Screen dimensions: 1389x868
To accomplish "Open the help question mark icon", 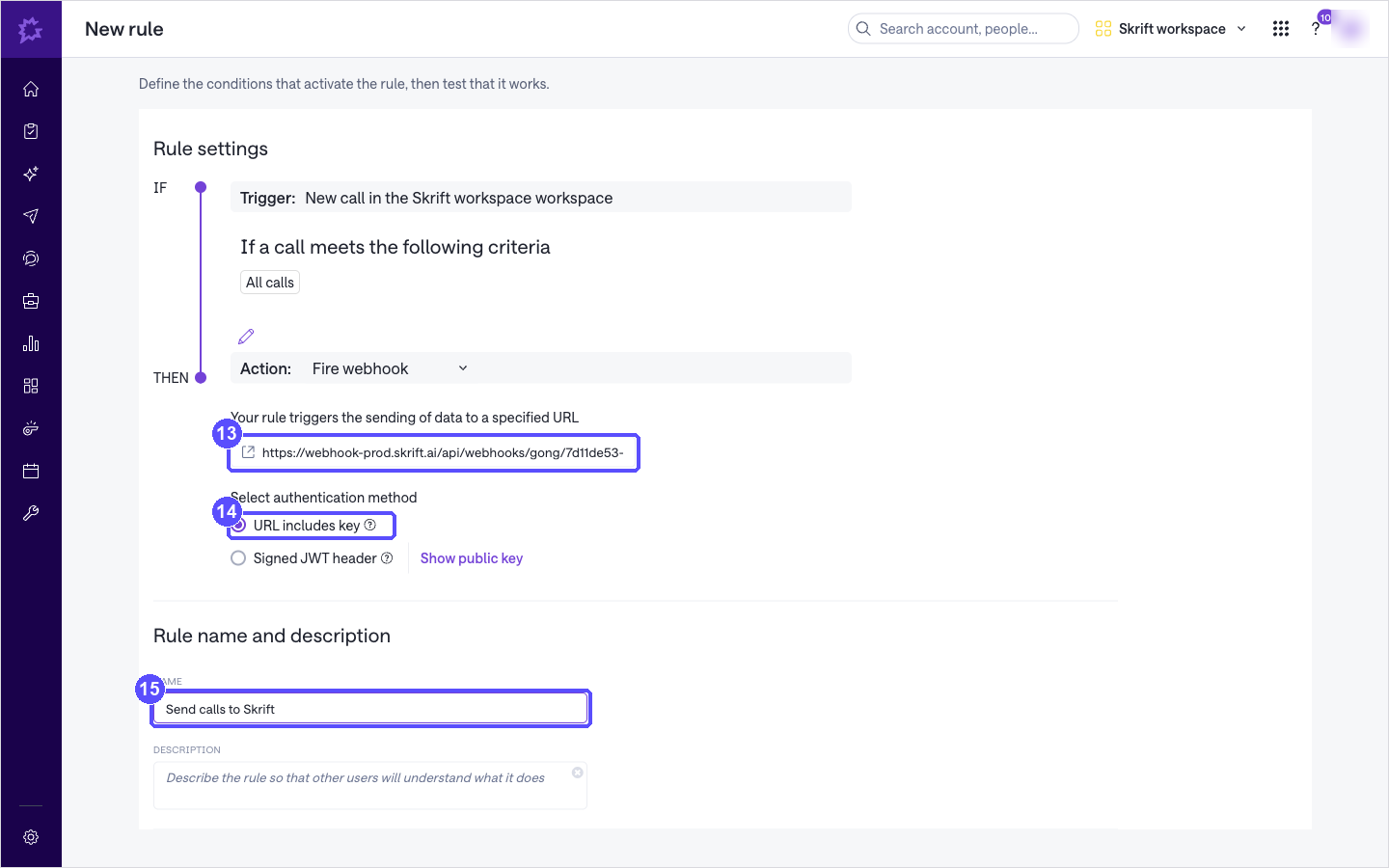I will point(1316,29).
